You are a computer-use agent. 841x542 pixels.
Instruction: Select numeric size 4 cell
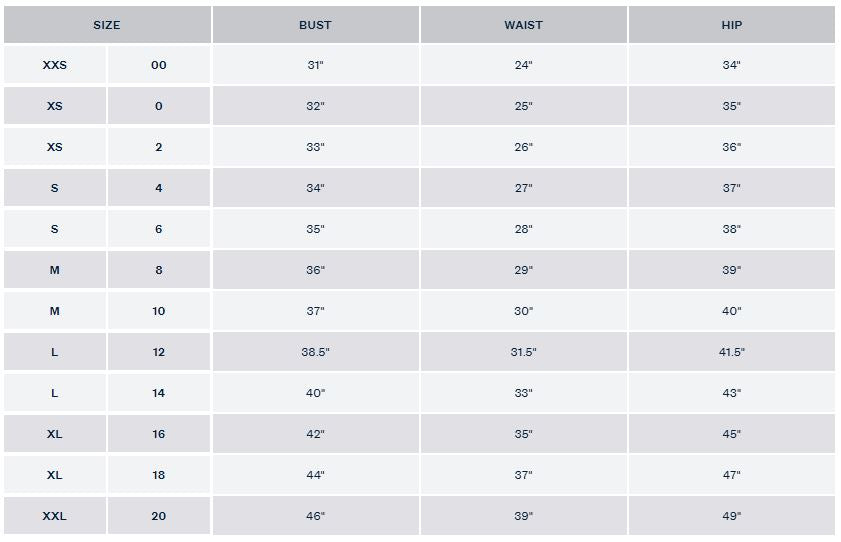click(159, 188)
